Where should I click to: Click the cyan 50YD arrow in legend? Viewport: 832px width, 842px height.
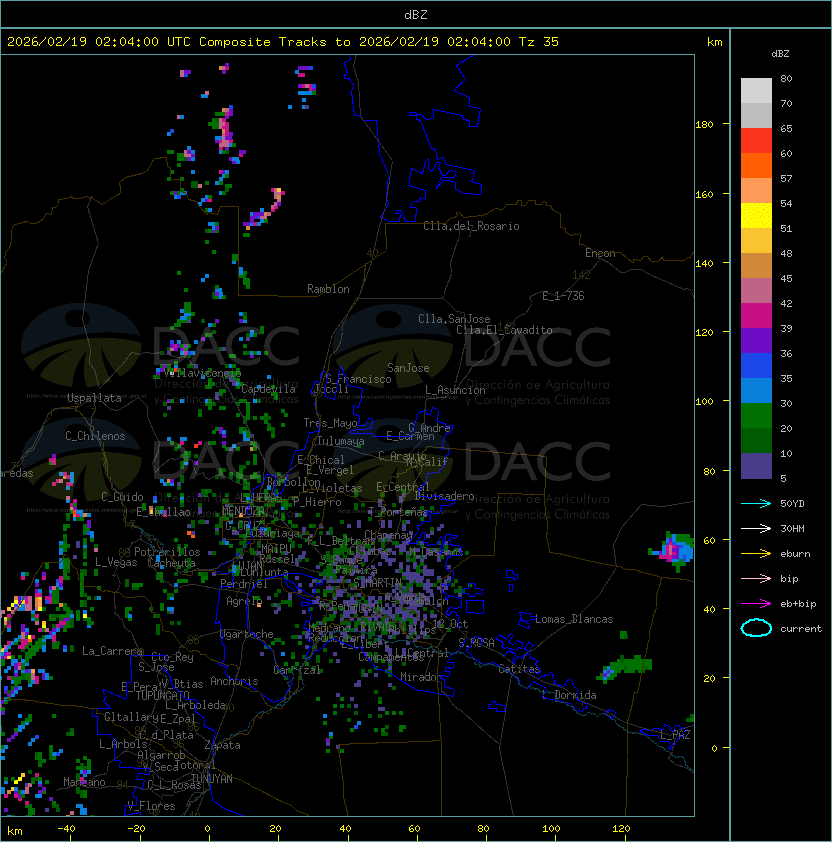point(756,503)
